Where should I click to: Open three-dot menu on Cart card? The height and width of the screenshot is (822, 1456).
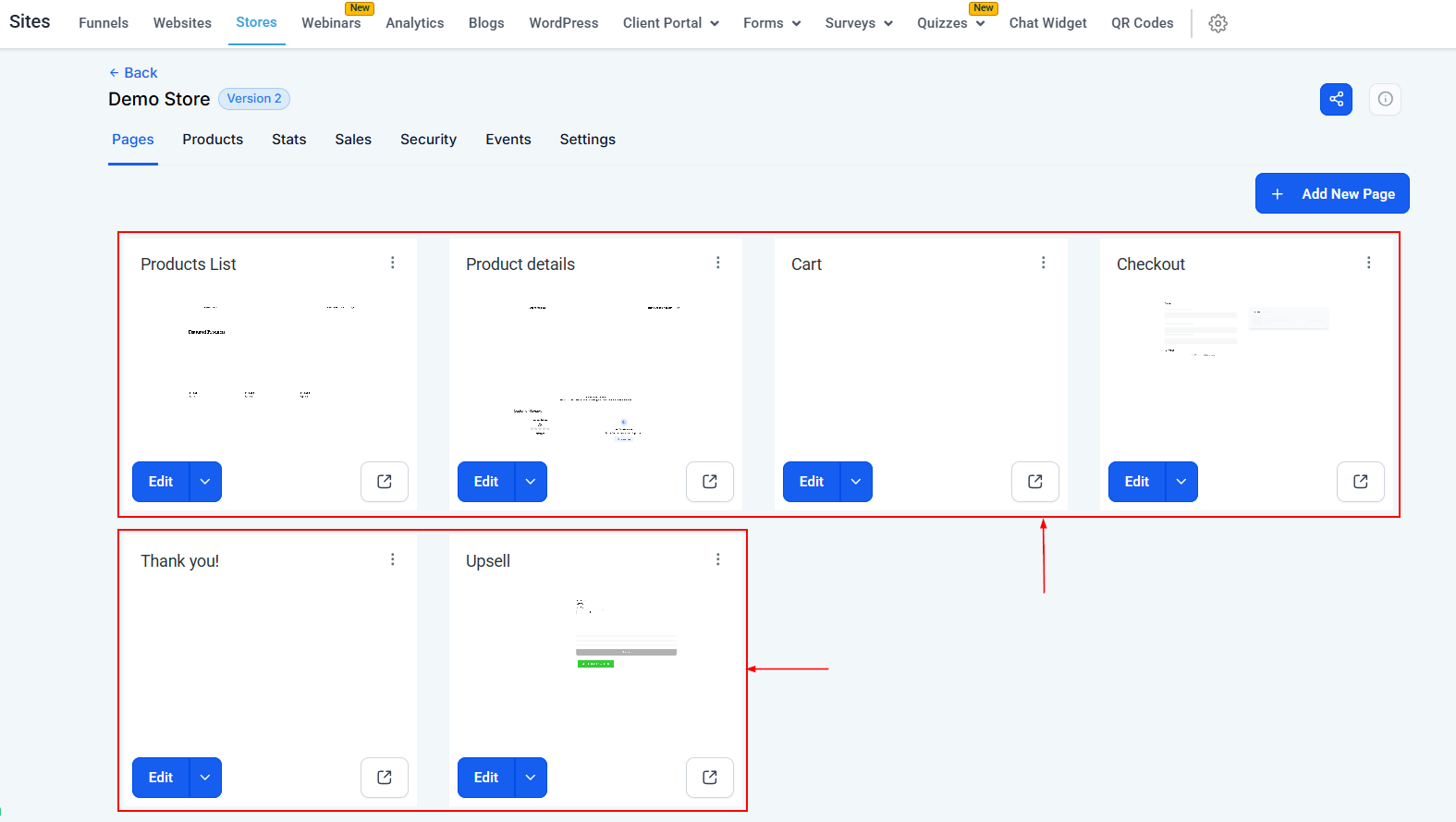[x=1044, y=263]
